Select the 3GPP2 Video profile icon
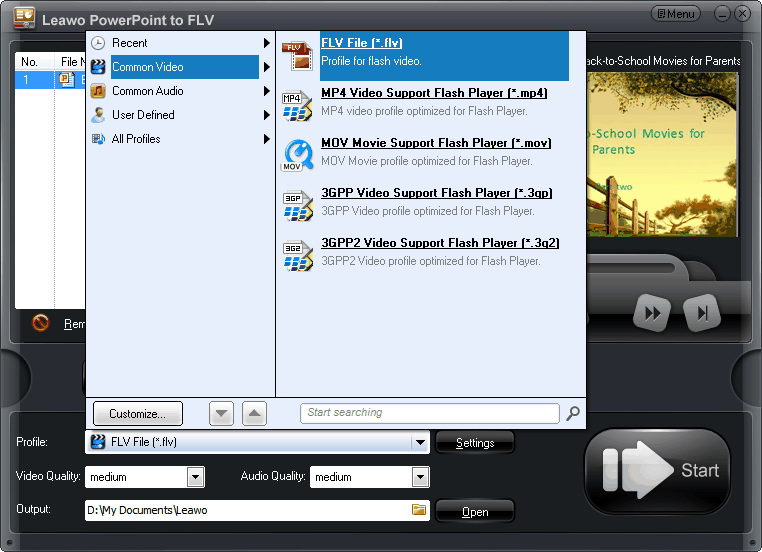 pyautogui.click(x=297, y=254)
